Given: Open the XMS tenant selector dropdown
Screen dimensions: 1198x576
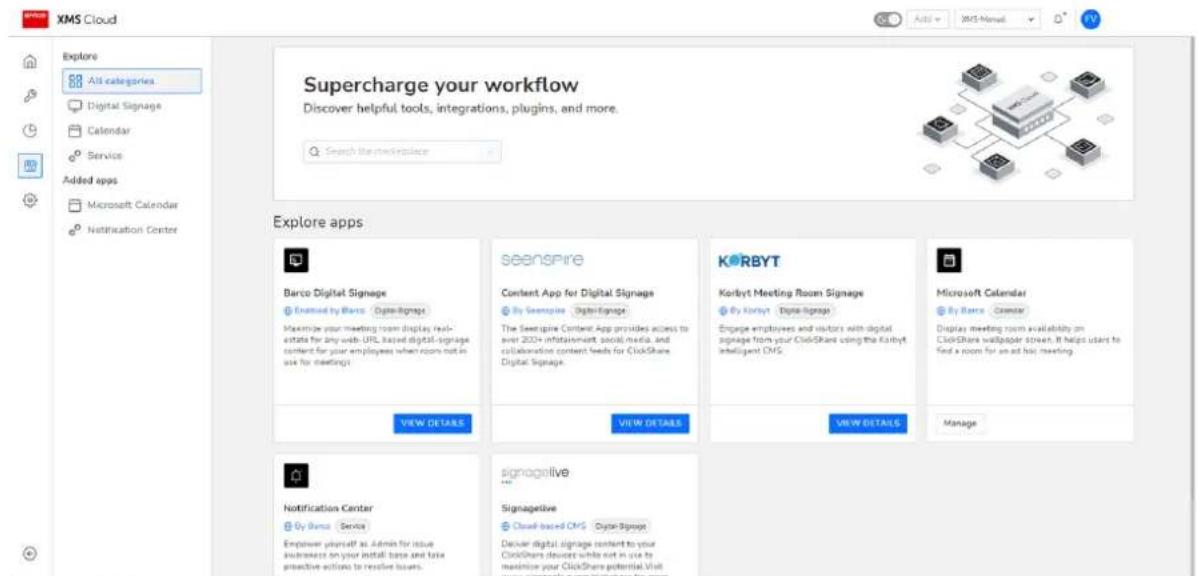Looking at the screenshot, I should [x=996, y=18].
